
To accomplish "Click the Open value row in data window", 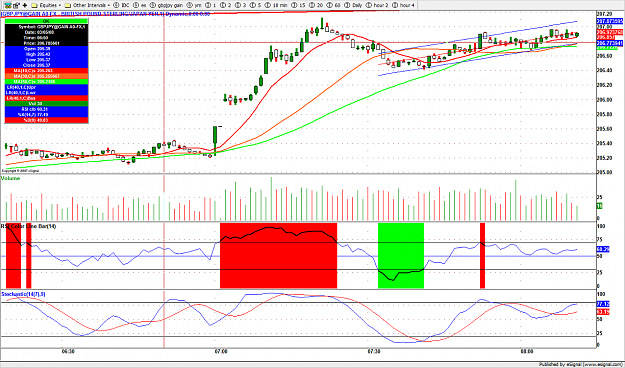I will [46, 48].
